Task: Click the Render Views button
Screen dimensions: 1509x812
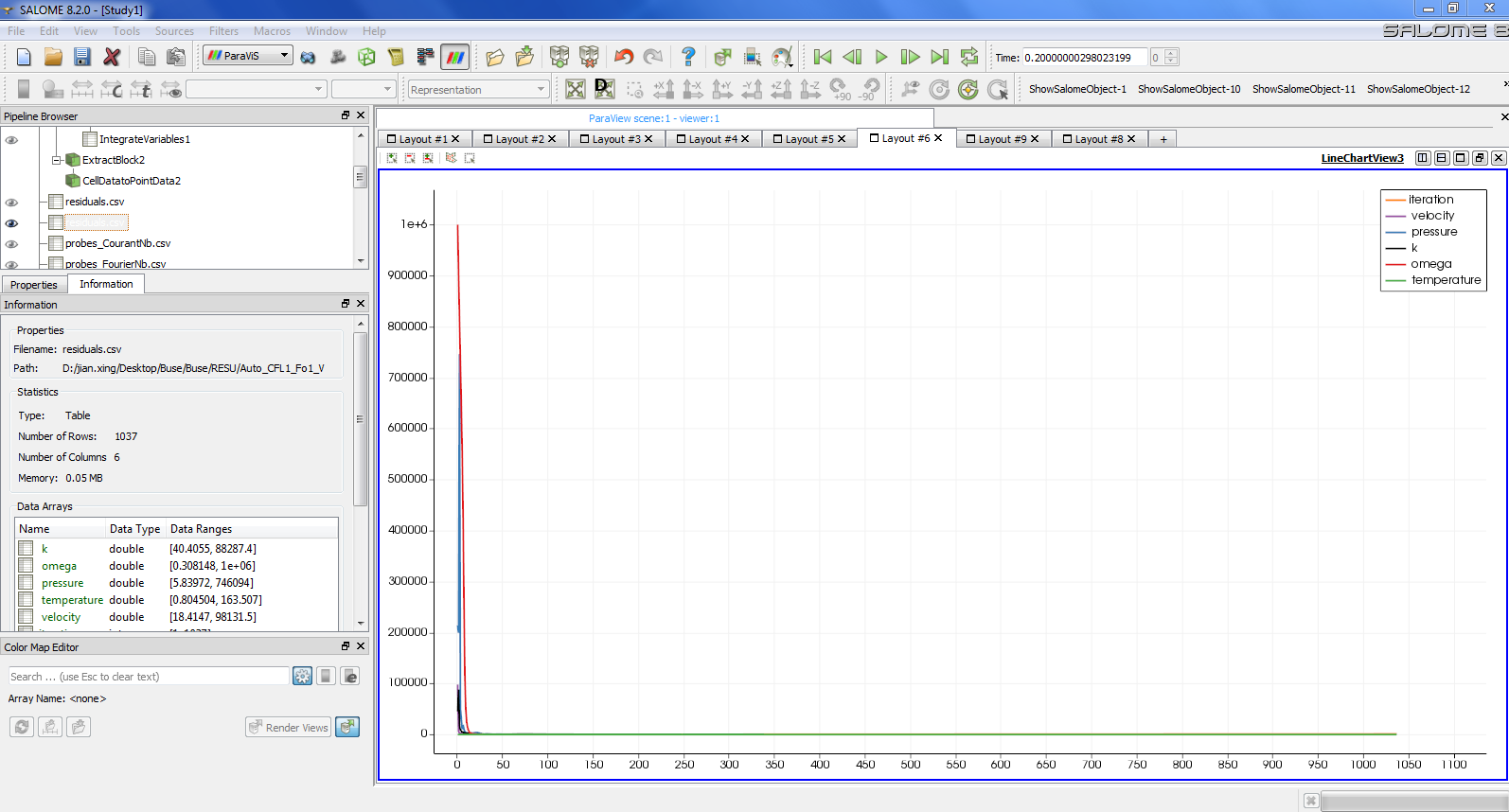Action: click(x=288, y=727)
